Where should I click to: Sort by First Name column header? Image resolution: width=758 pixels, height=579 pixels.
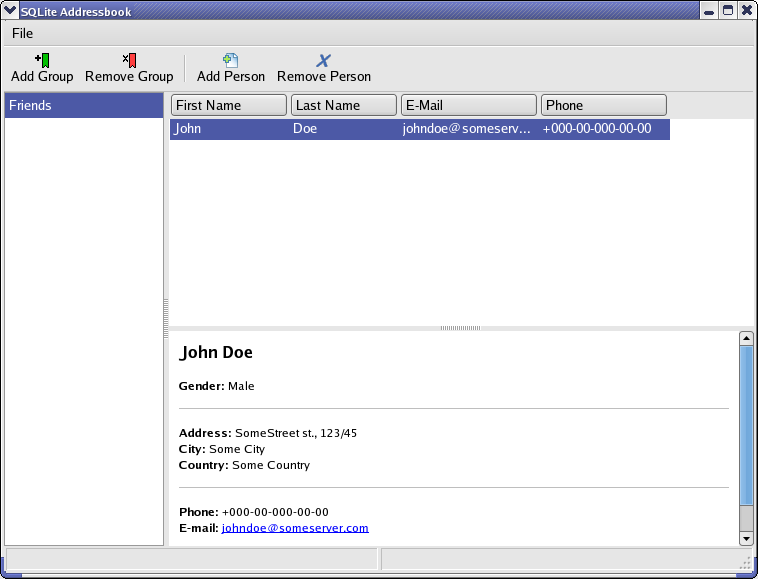point(229,105)
